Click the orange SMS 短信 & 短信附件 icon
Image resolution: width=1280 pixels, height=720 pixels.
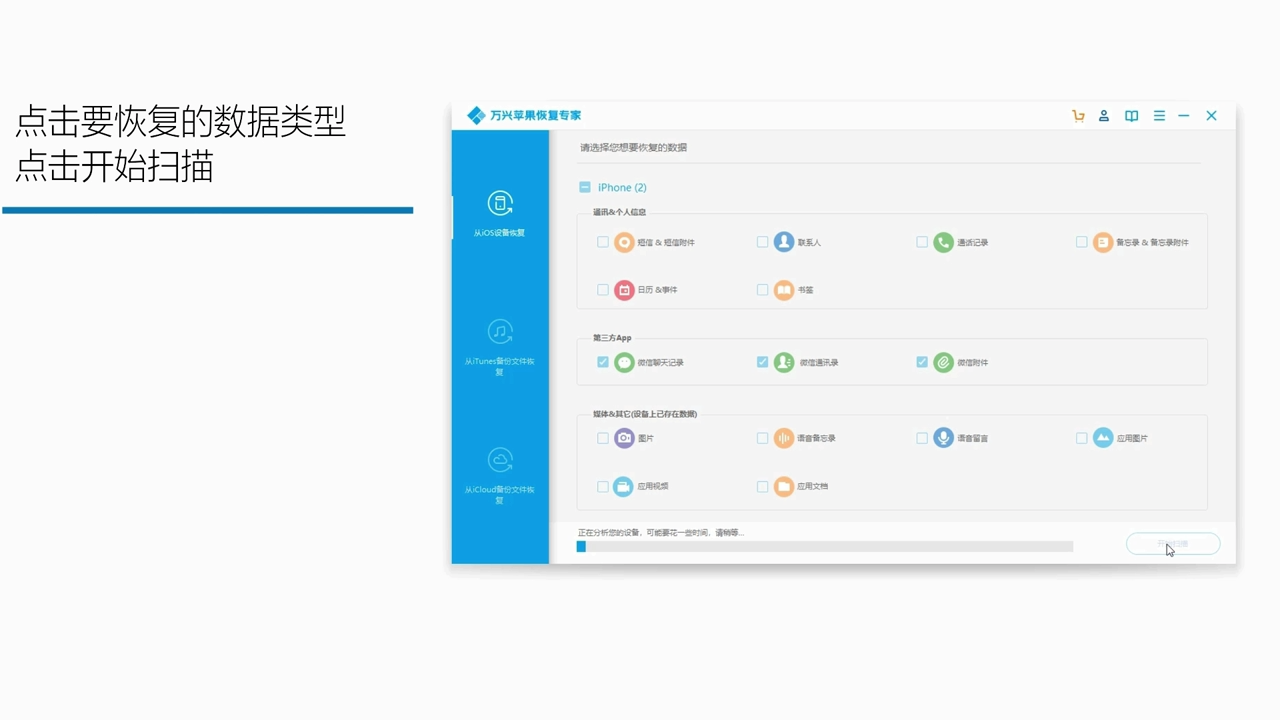pos(624,242)
